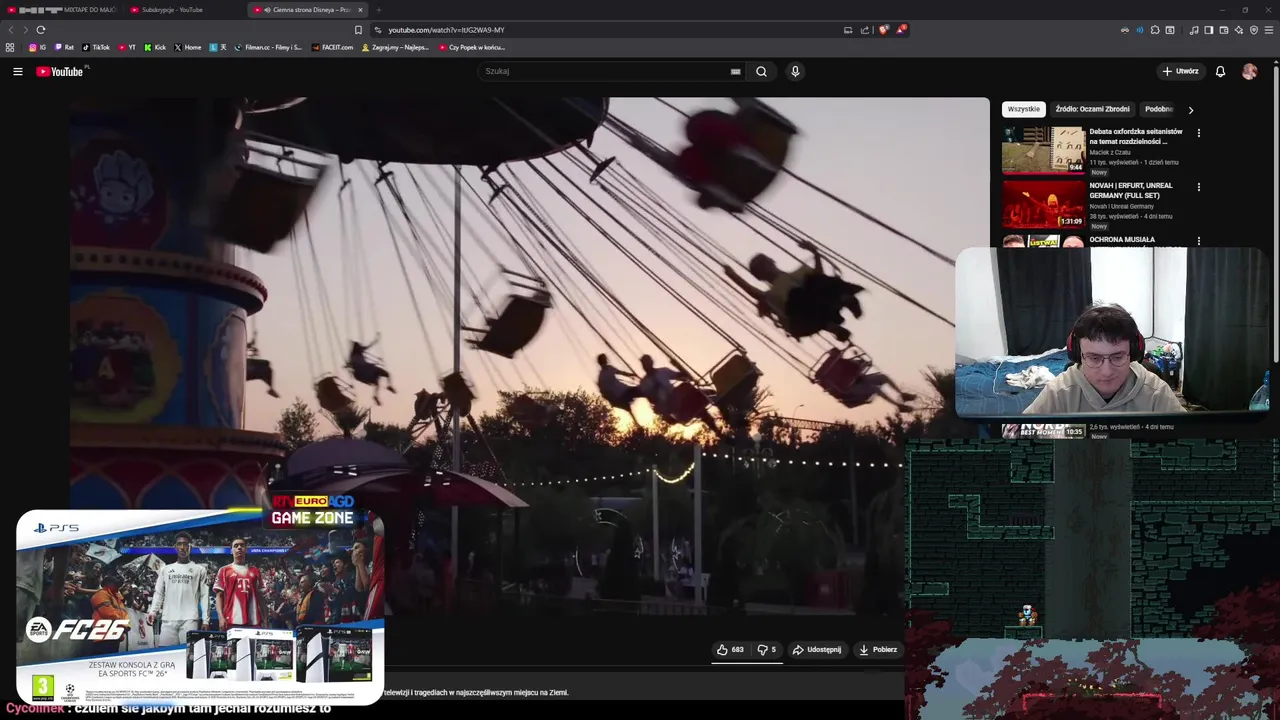This screenshot has width=1280, height=720.
Task: Open the VPN shield icon in toolbar
Action: point(1254,30)
